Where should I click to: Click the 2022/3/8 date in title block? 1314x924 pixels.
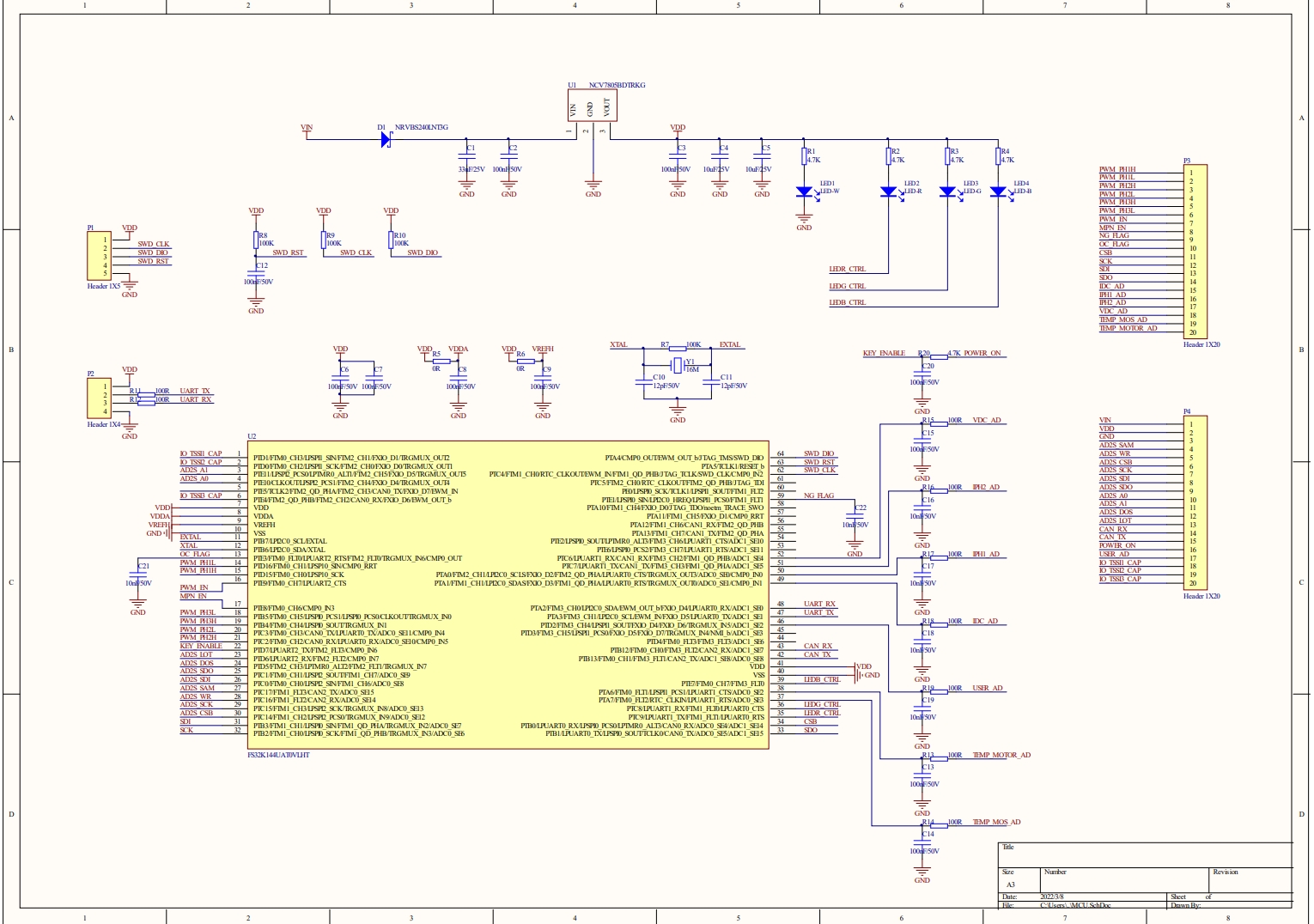(1052, 897)
